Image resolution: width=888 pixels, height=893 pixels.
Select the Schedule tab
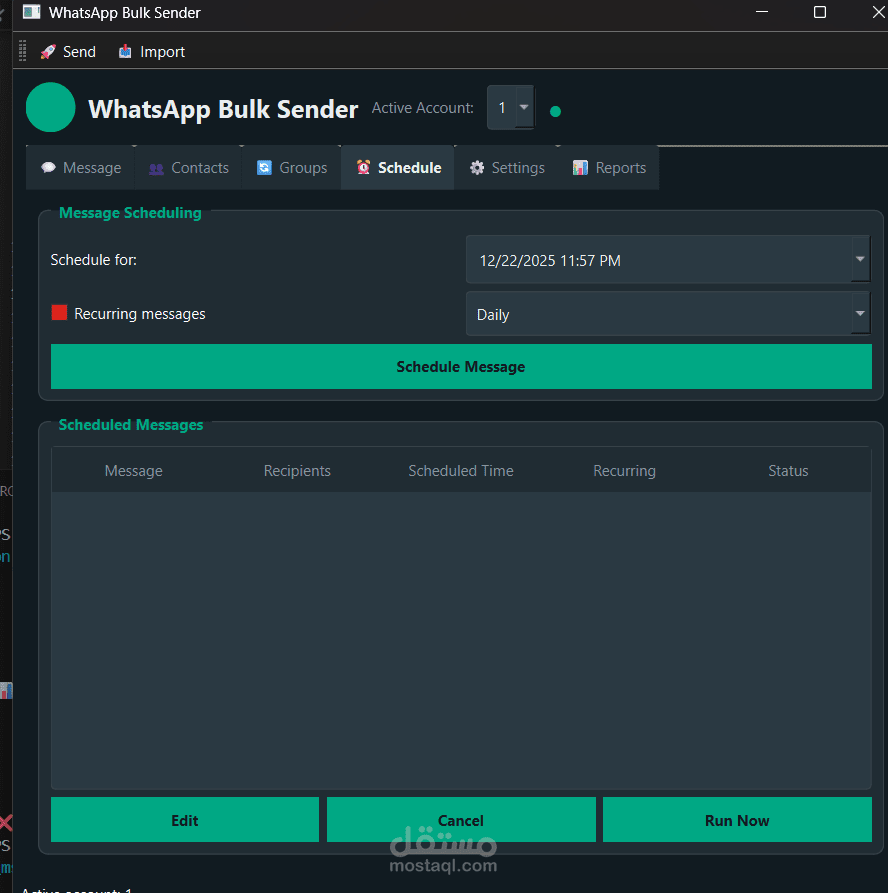tap(398, 168)
